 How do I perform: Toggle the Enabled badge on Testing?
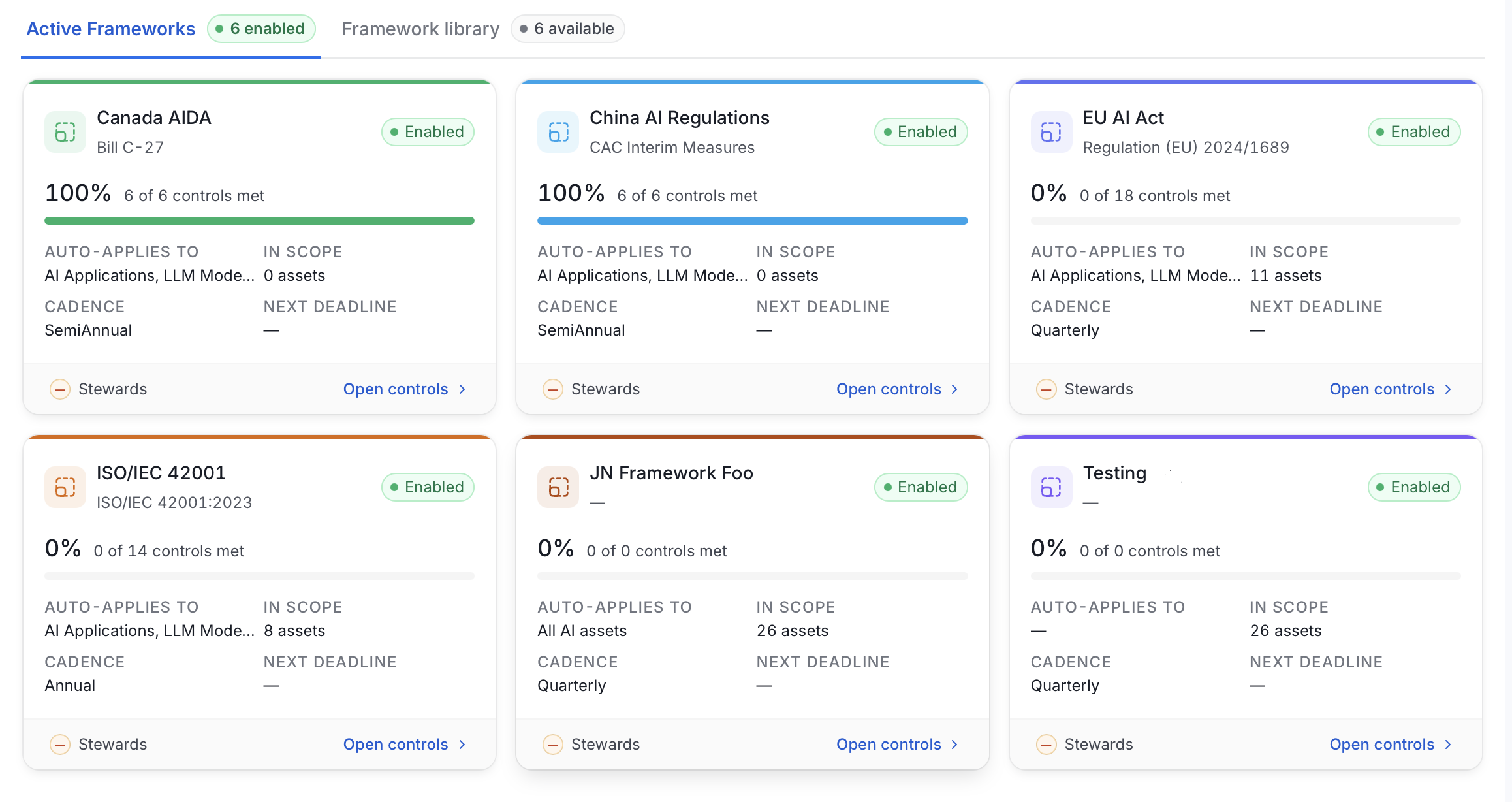click(1414, 487)
